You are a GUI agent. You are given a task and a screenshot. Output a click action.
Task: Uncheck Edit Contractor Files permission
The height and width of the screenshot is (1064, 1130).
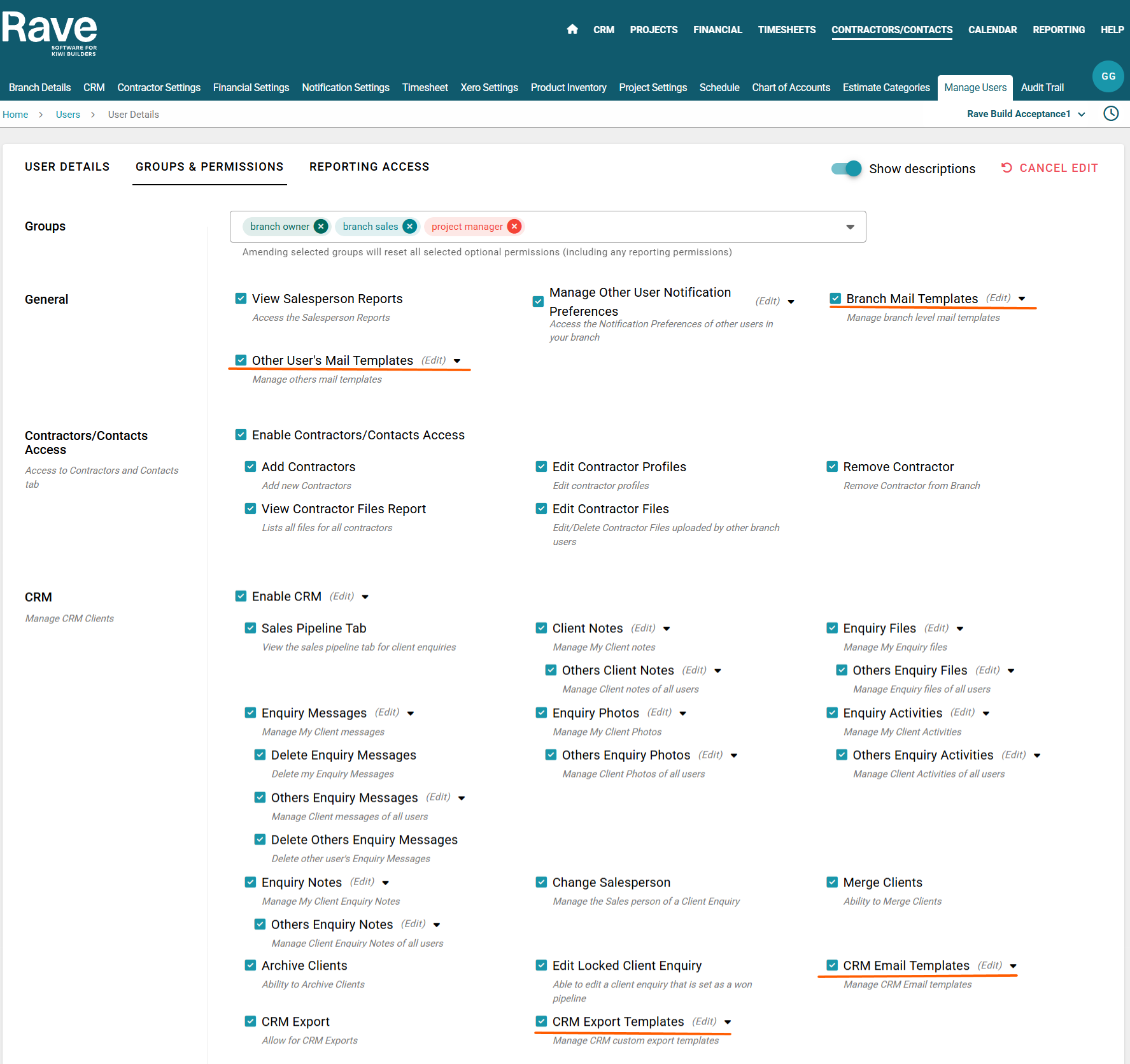click(542, 509)
